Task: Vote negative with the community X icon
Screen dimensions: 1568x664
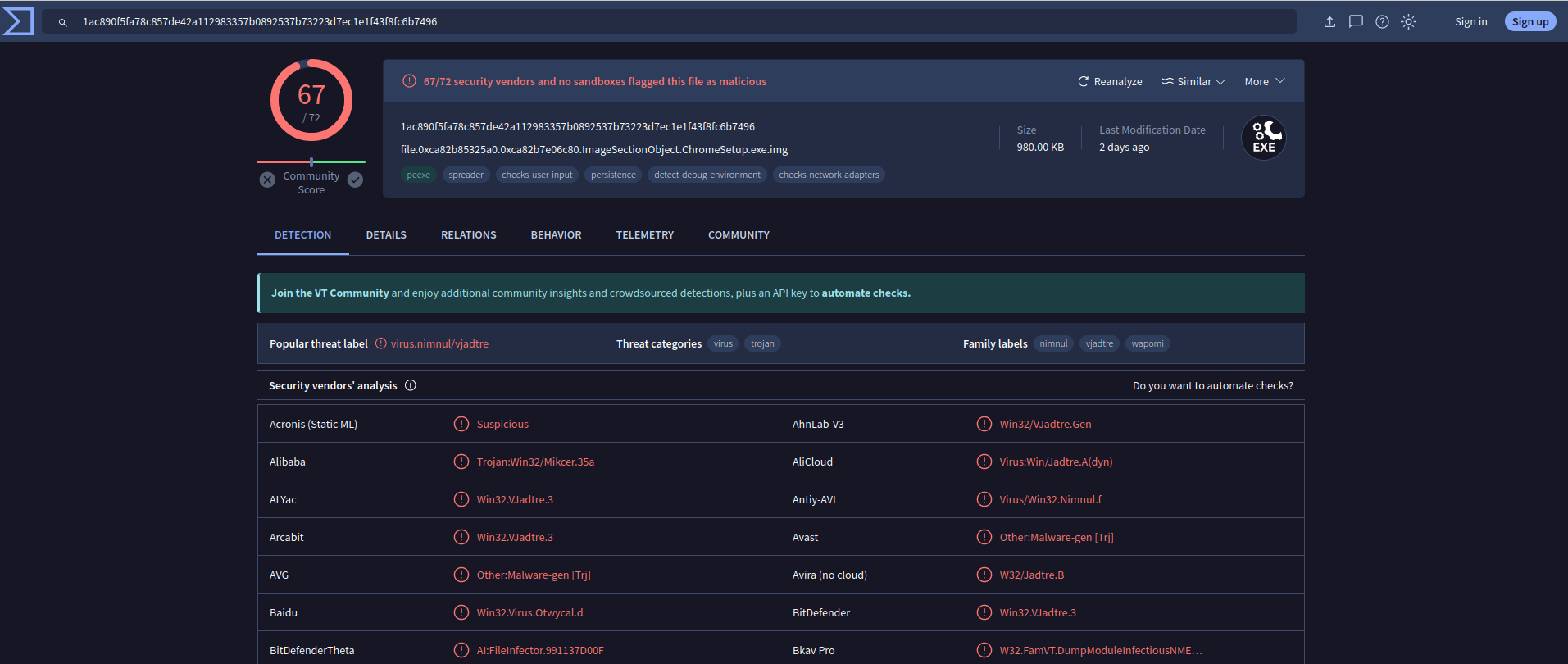Action: [x=267, y=180]
